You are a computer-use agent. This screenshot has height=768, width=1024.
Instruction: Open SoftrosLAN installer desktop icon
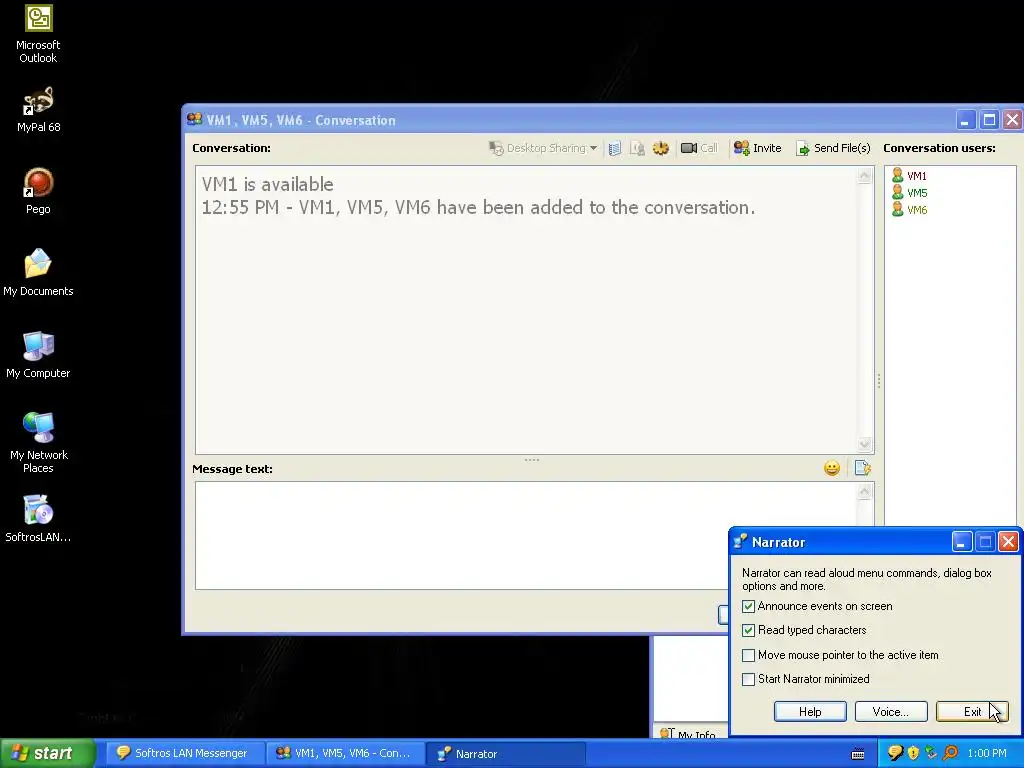(39, 519)
